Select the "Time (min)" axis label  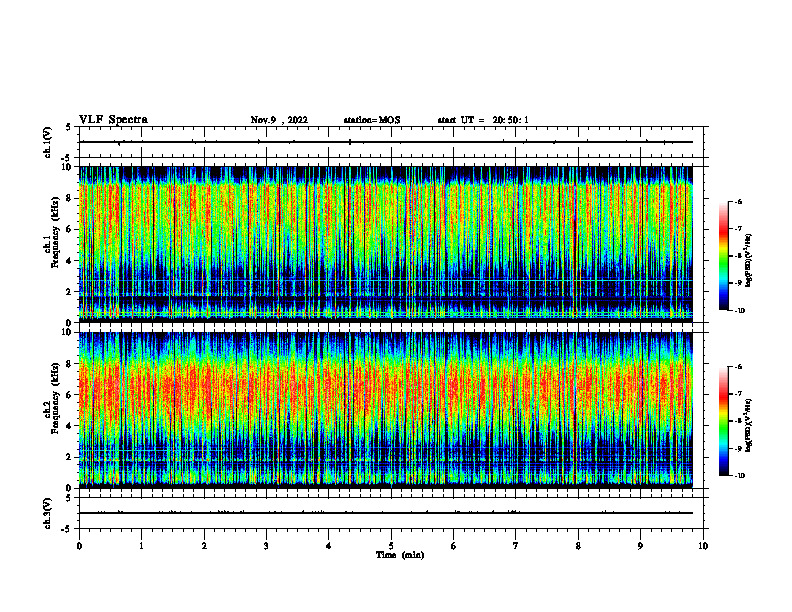(400, 555)
